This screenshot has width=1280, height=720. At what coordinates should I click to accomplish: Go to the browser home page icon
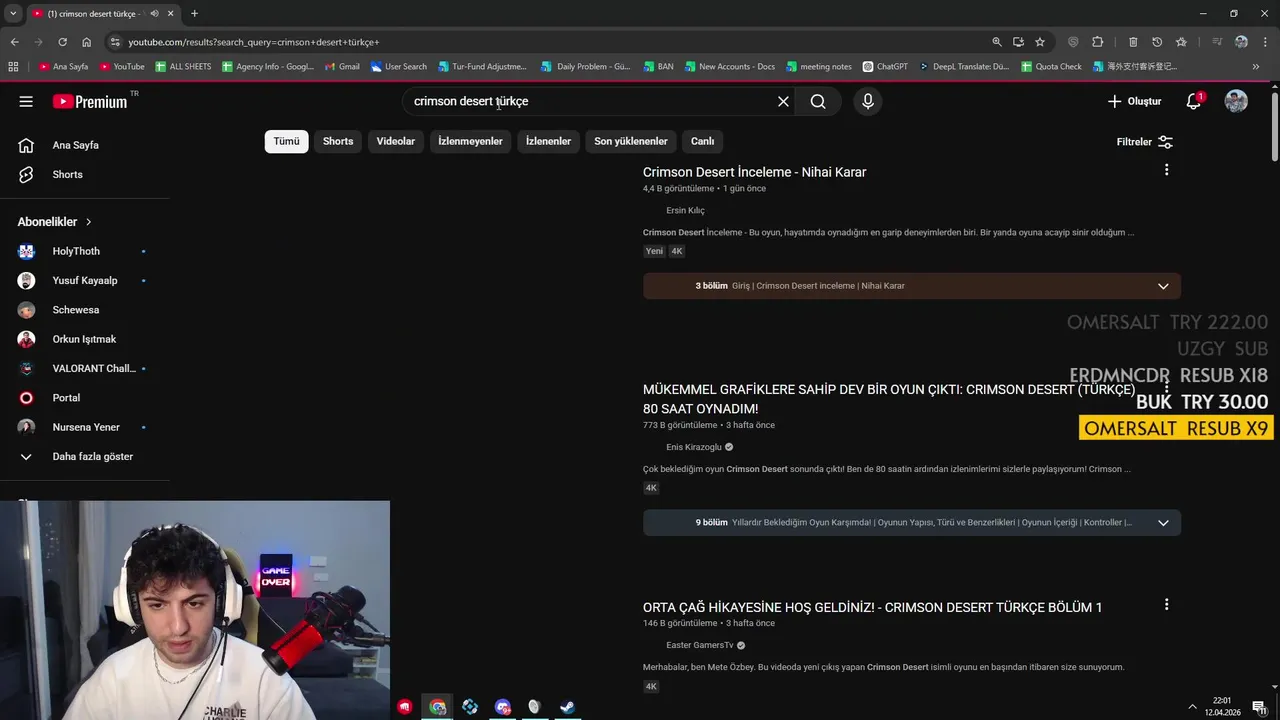(x=87, y=42)
